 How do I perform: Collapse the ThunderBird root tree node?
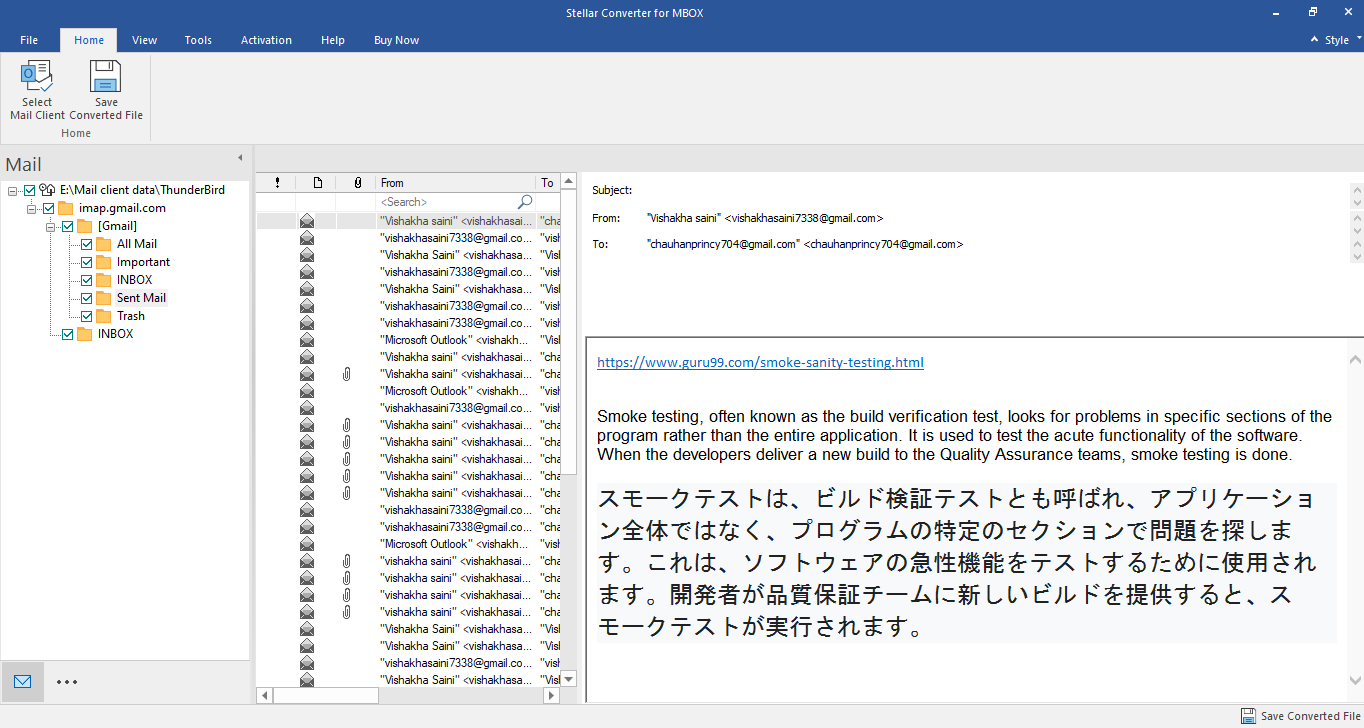pos(13,190)
